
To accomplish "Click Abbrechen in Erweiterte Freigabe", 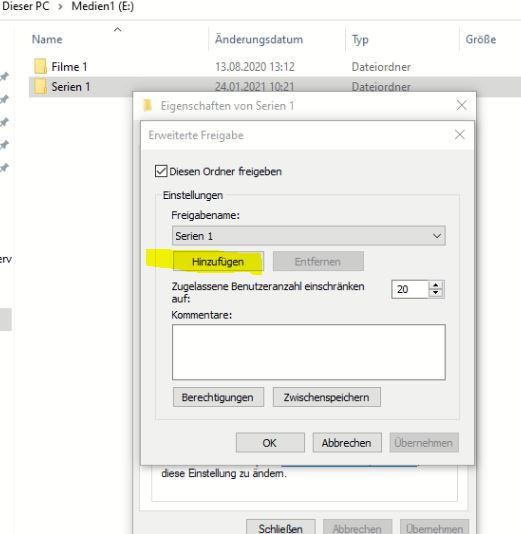I will pos(347,443).
